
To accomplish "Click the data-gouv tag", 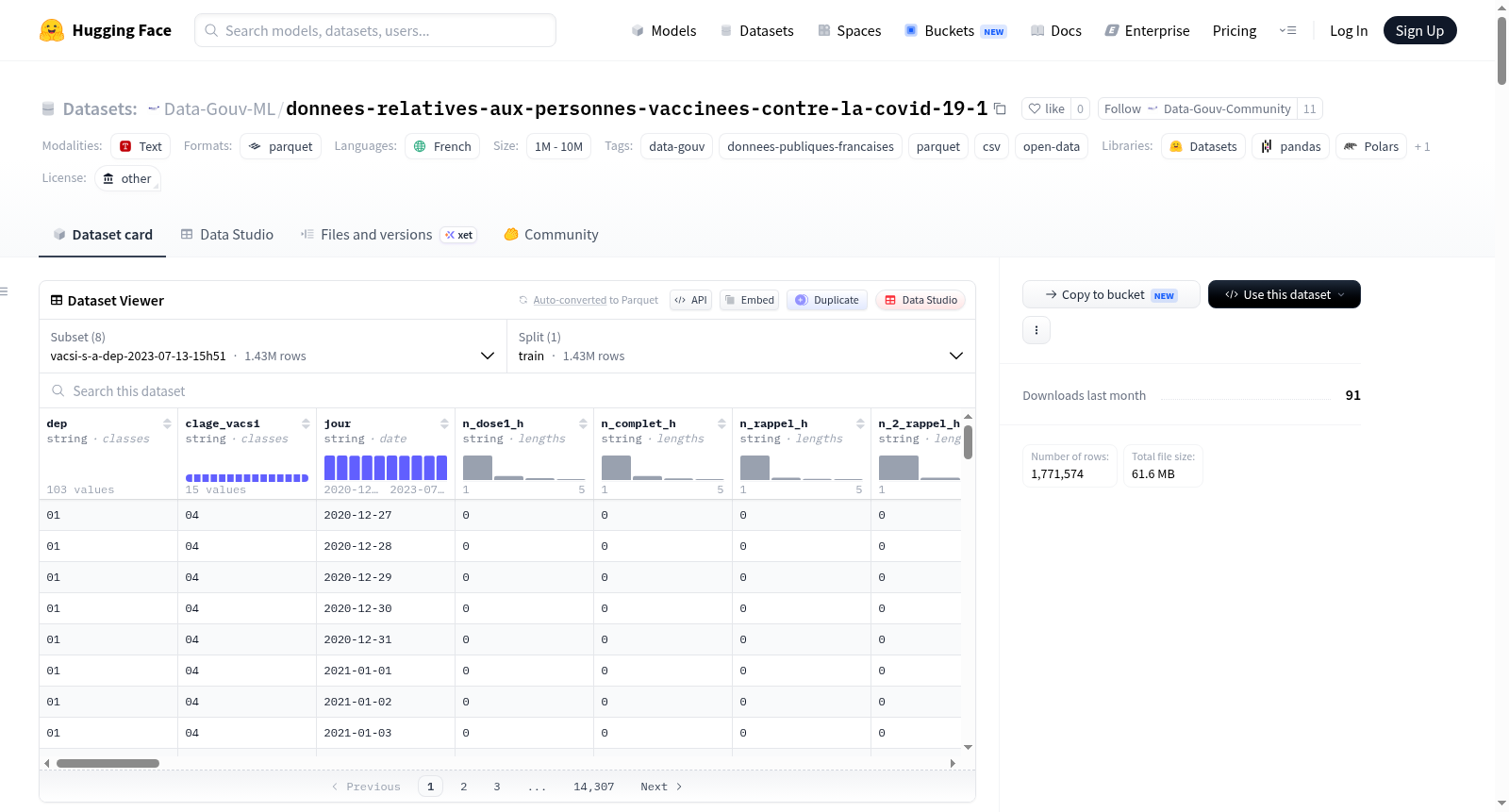I will pyautogui.click(x=676, y=146).
